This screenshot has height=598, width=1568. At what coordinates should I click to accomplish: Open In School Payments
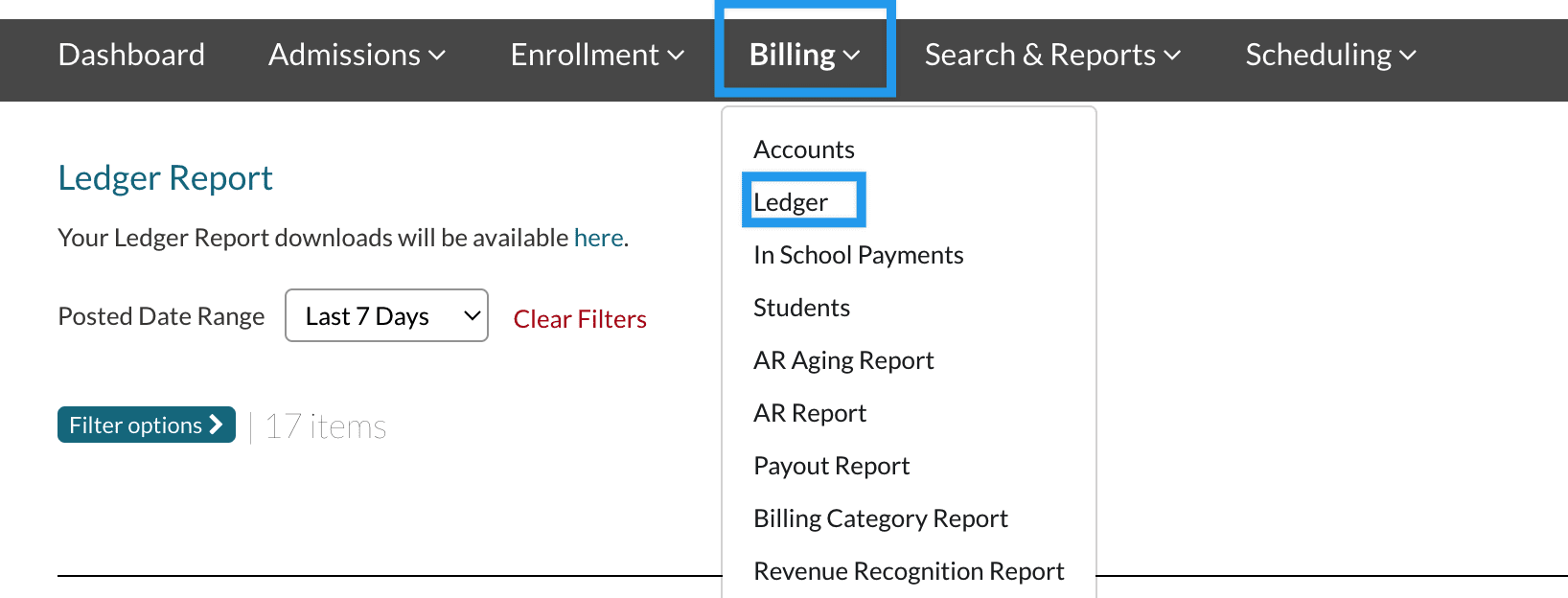coord(858,255)
